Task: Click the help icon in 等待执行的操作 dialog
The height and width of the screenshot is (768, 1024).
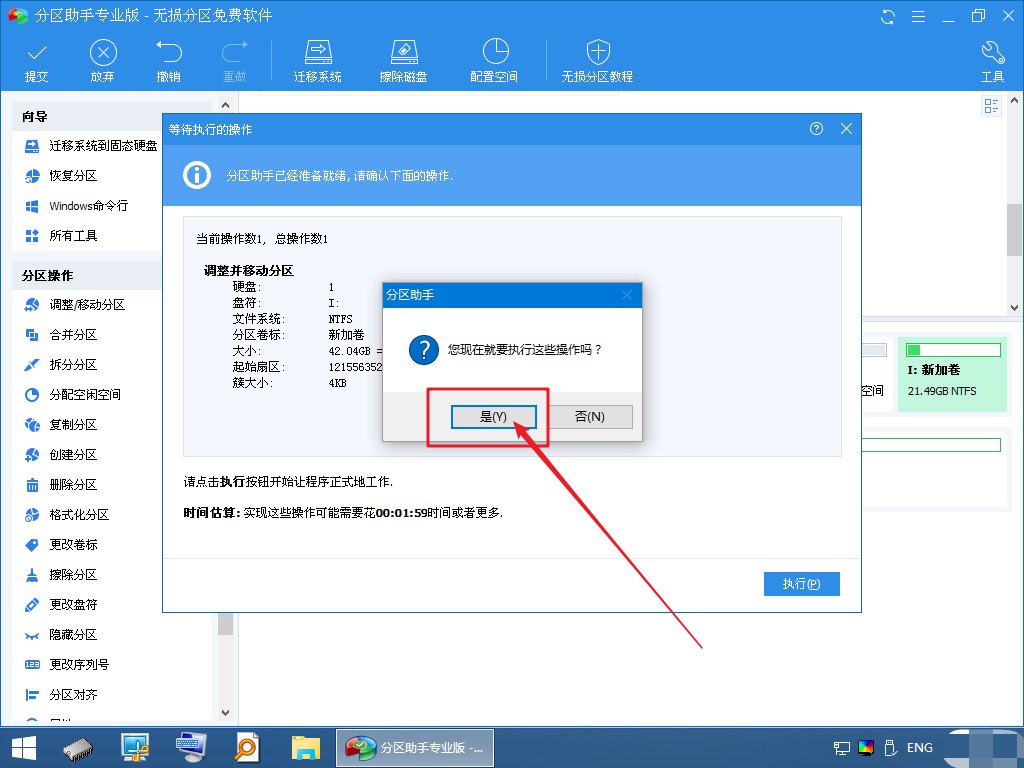Action: pyautogui.click(x=816, y=129)
